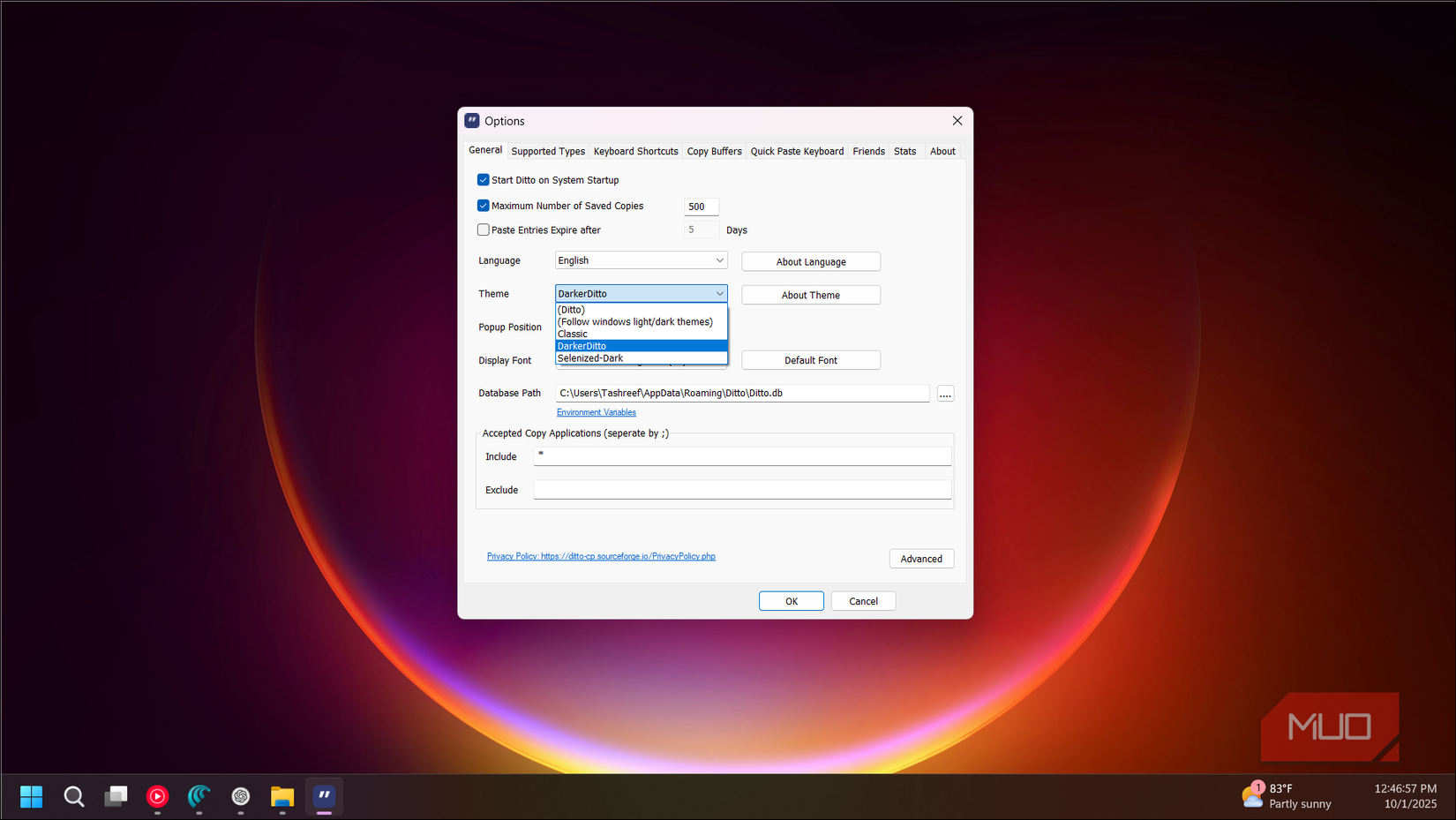The image size is (1456, 820).
Task: Open Ditto from the taskbar
Action: point(324,796)
